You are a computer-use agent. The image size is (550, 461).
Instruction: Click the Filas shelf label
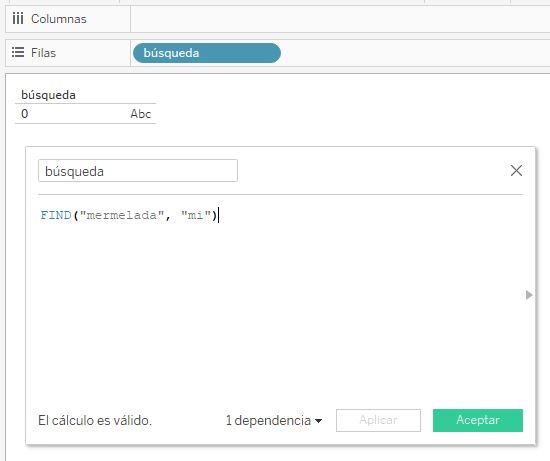[x=43, y=53]
